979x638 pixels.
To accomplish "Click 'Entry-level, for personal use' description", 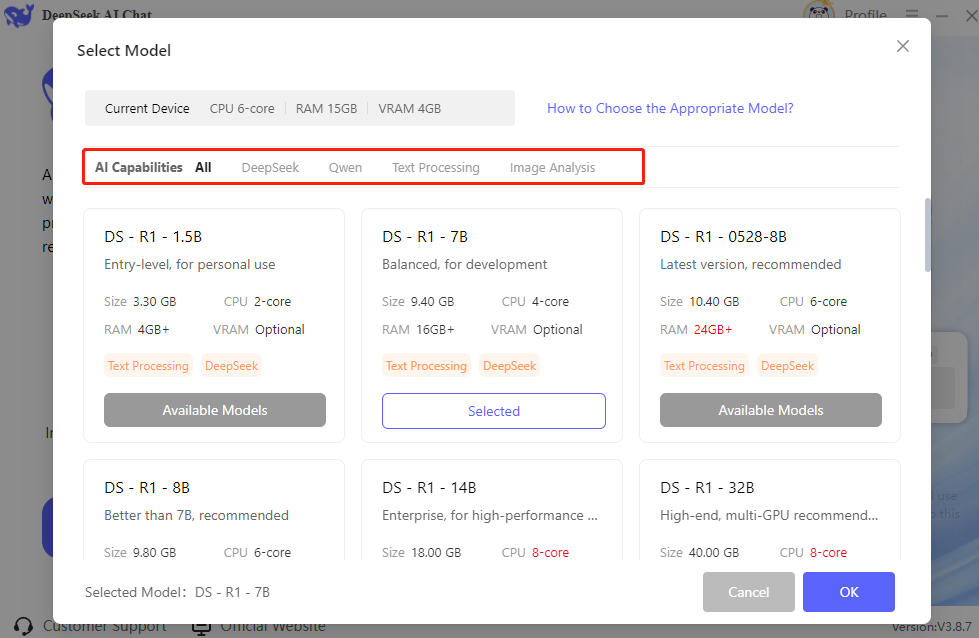I will coord(190,264).
